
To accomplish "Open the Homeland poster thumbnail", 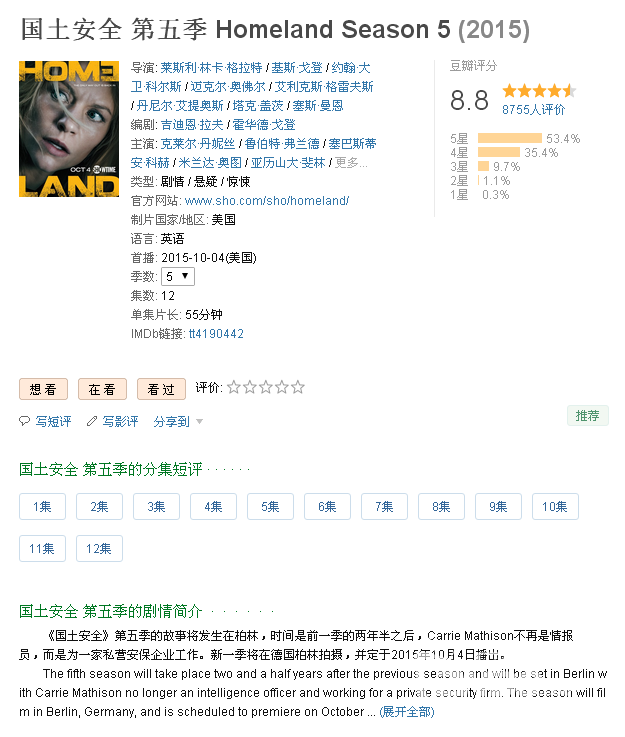I will [x=69, y=129].
